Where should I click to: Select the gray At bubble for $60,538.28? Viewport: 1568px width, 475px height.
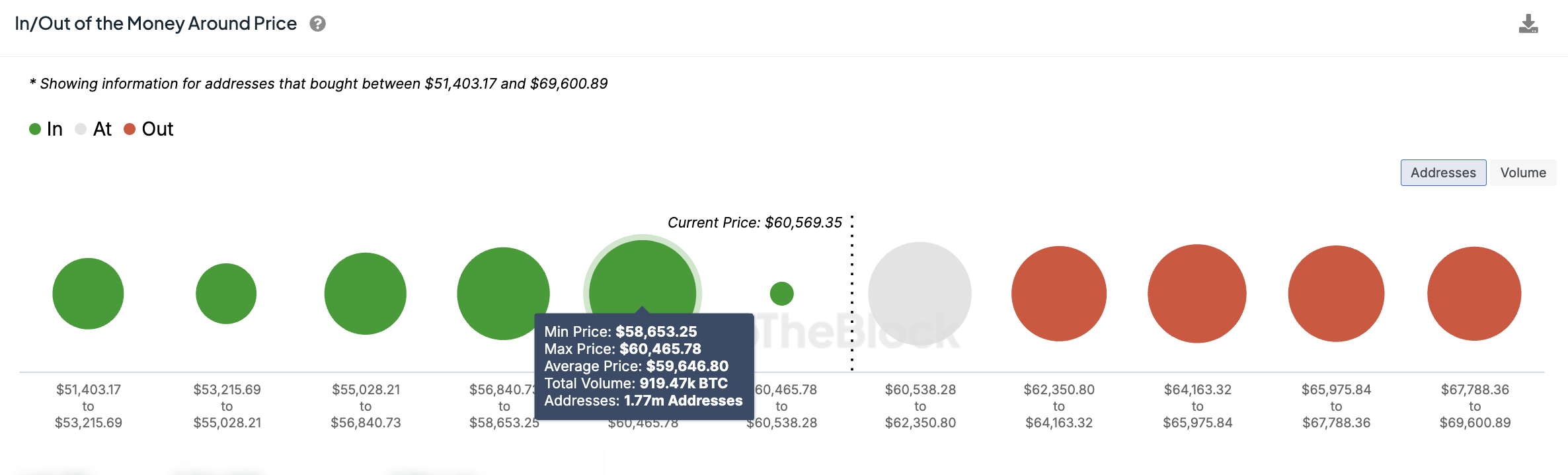920,293
